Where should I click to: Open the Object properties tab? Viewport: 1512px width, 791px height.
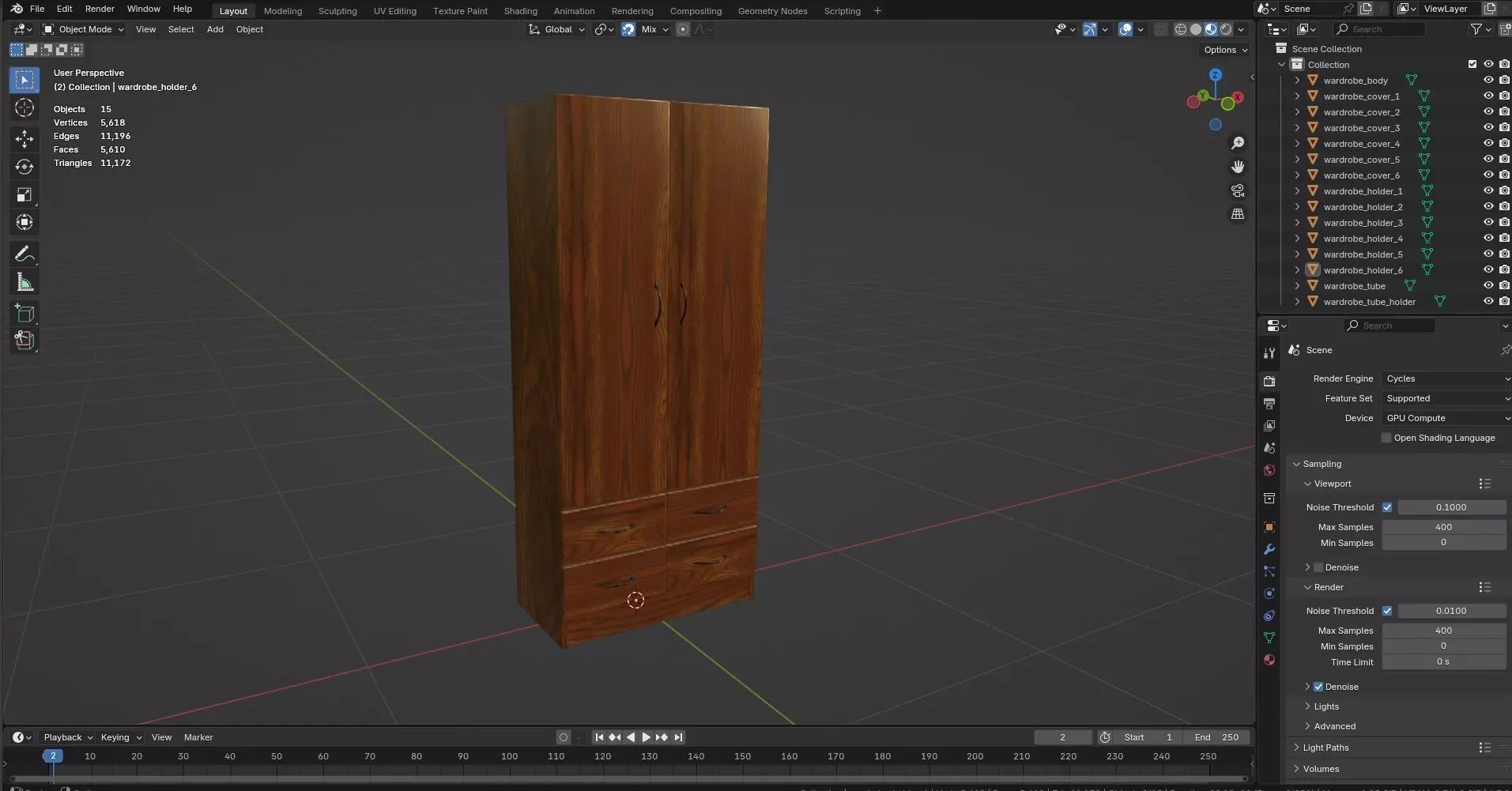point(1269,527)
